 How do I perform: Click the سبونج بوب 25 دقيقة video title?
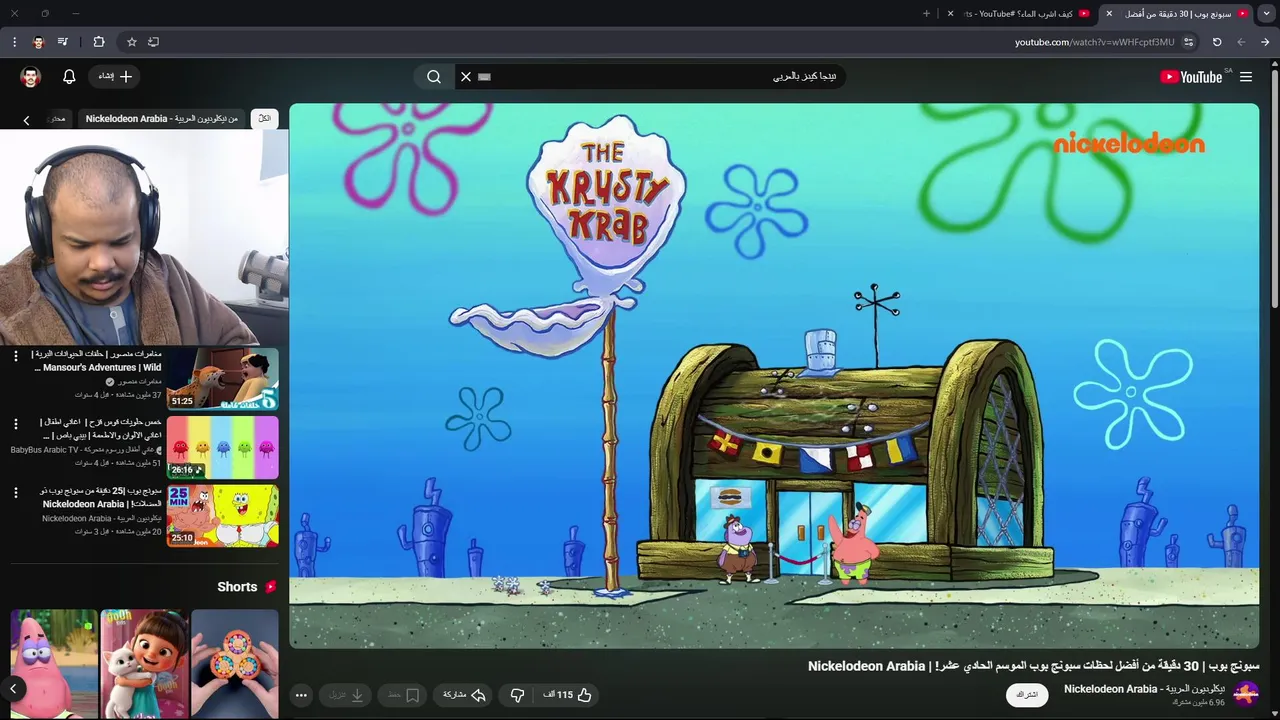coord(101,497)
